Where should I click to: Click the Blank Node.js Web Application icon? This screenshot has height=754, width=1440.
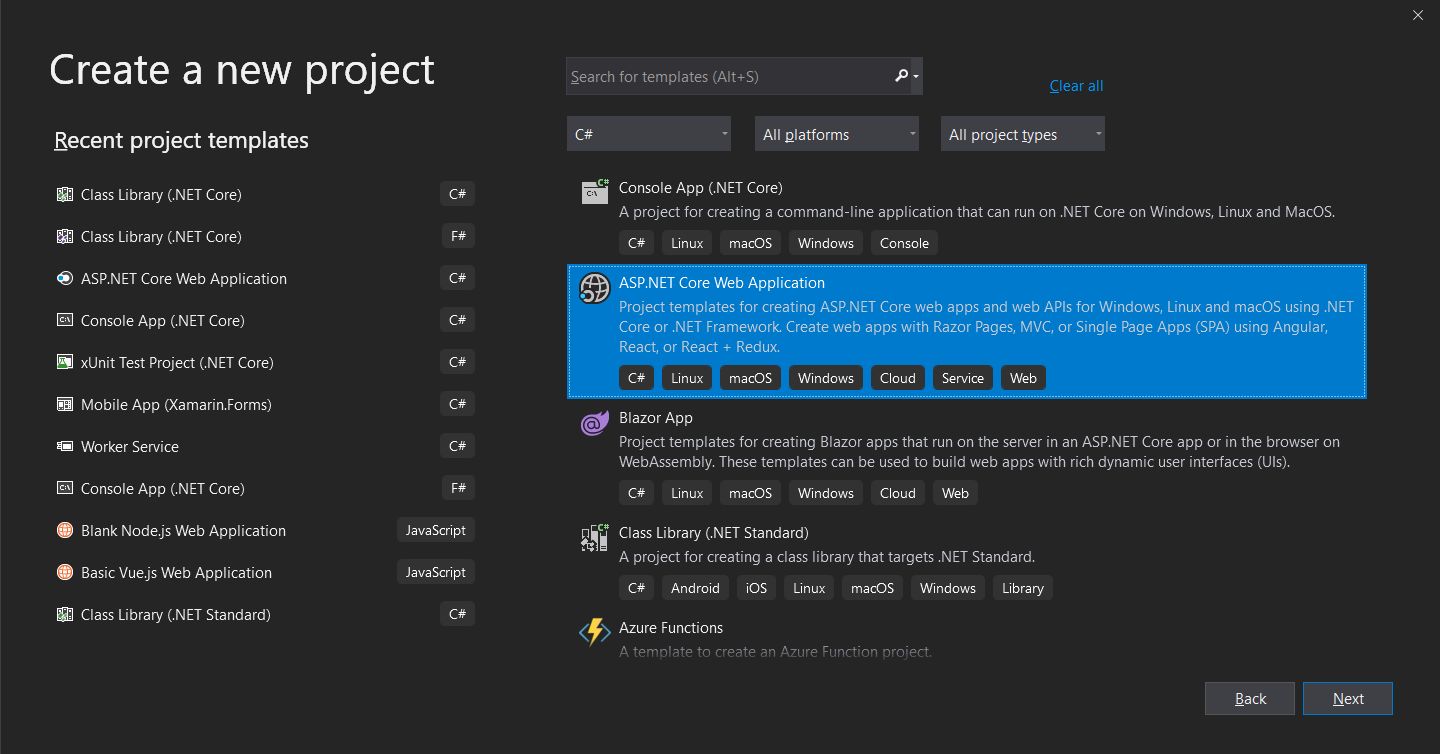pos(65,531)
